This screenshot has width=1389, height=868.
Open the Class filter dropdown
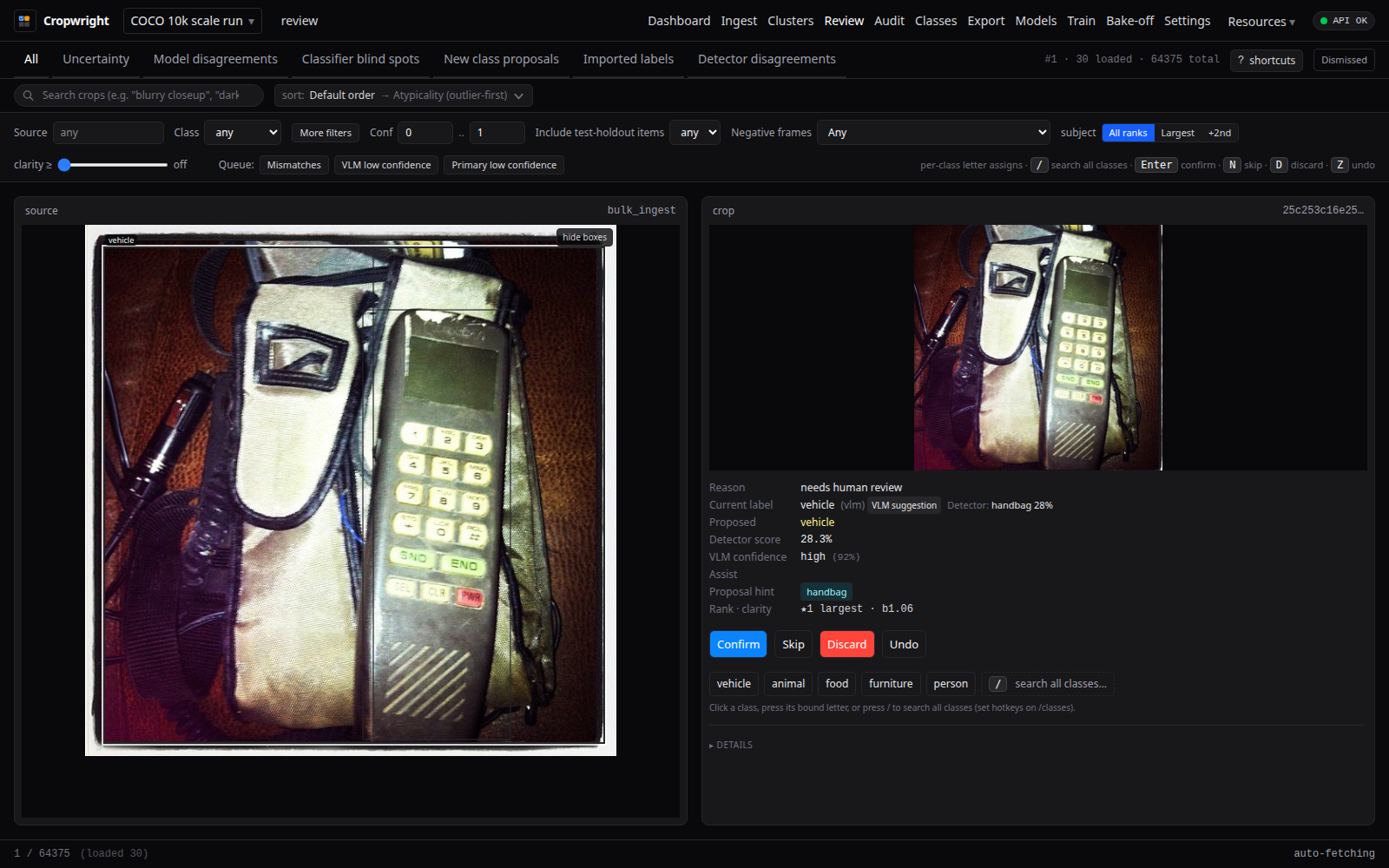(x=242, y=133)
